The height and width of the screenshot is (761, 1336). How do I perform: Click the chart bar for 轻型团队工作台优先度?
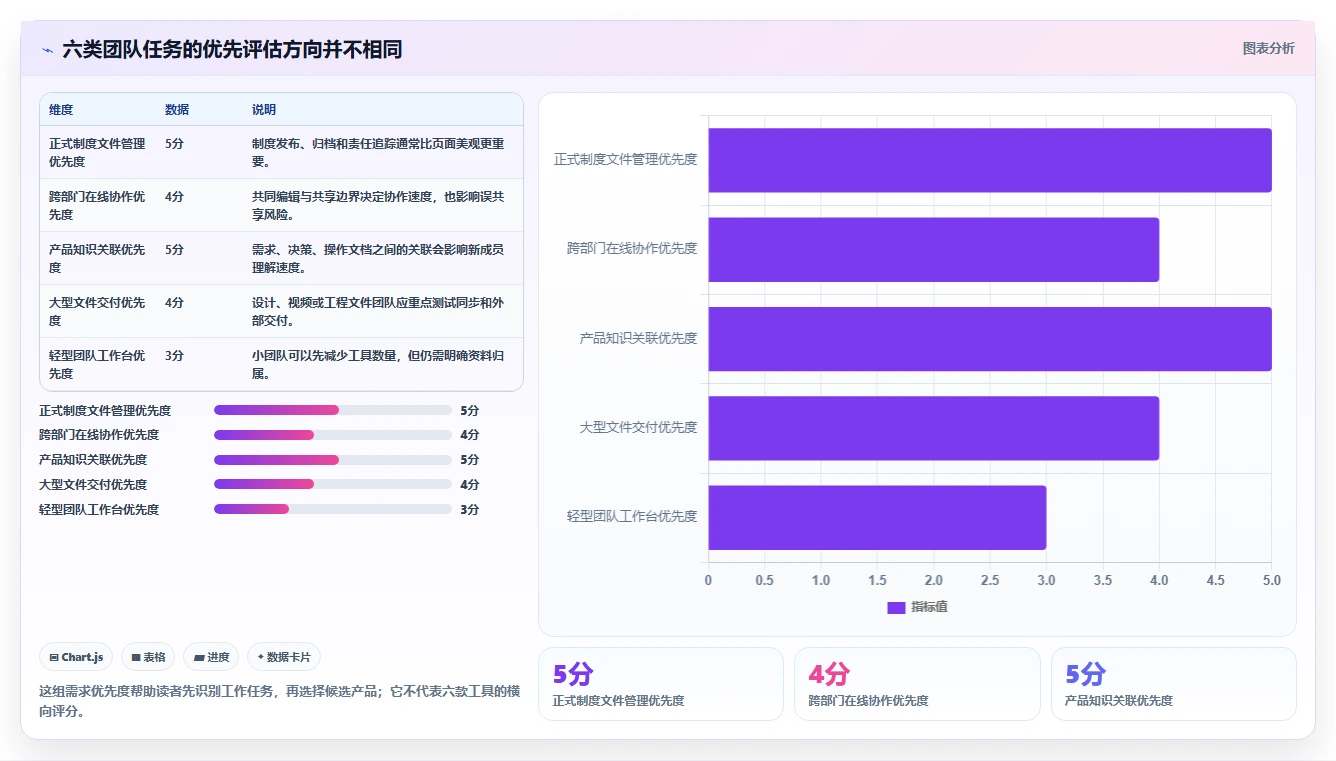click(x=877, y=517)
